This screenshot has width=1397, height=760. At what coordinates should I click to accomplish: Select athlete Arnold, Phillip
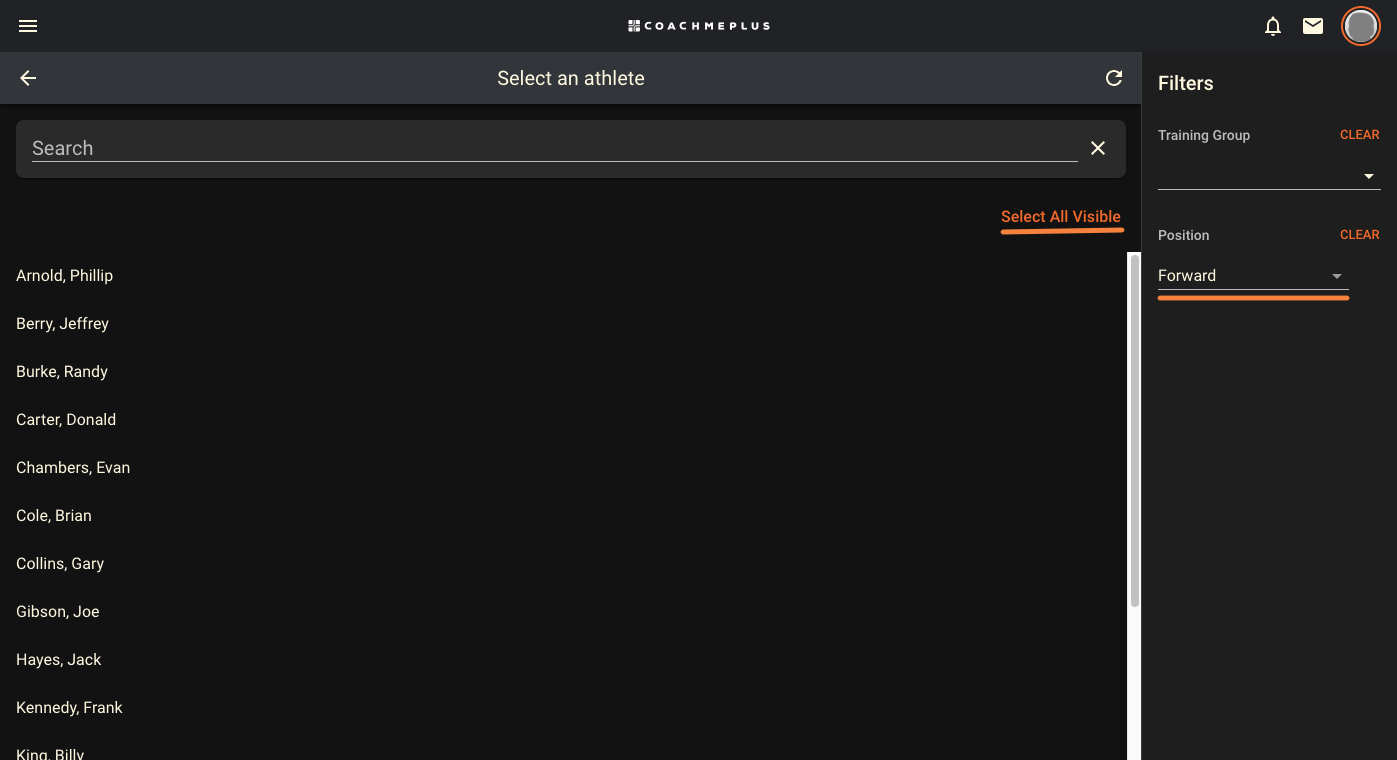click(64, 275)
